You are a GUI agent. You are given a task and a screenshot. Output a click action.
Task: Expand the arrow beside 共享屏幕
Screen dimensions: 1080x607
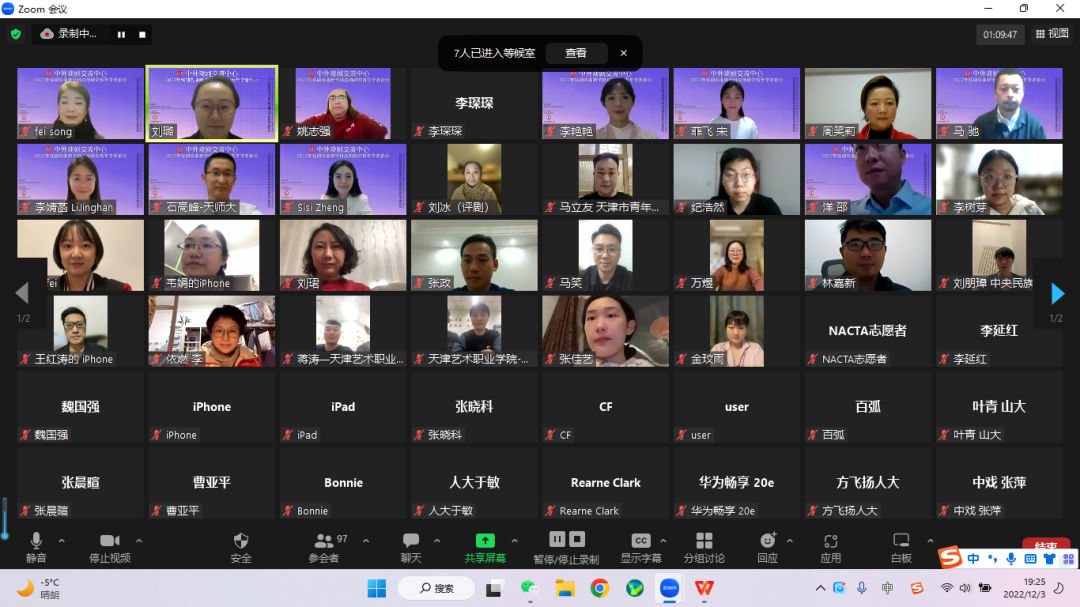click(x=515, y=541)
